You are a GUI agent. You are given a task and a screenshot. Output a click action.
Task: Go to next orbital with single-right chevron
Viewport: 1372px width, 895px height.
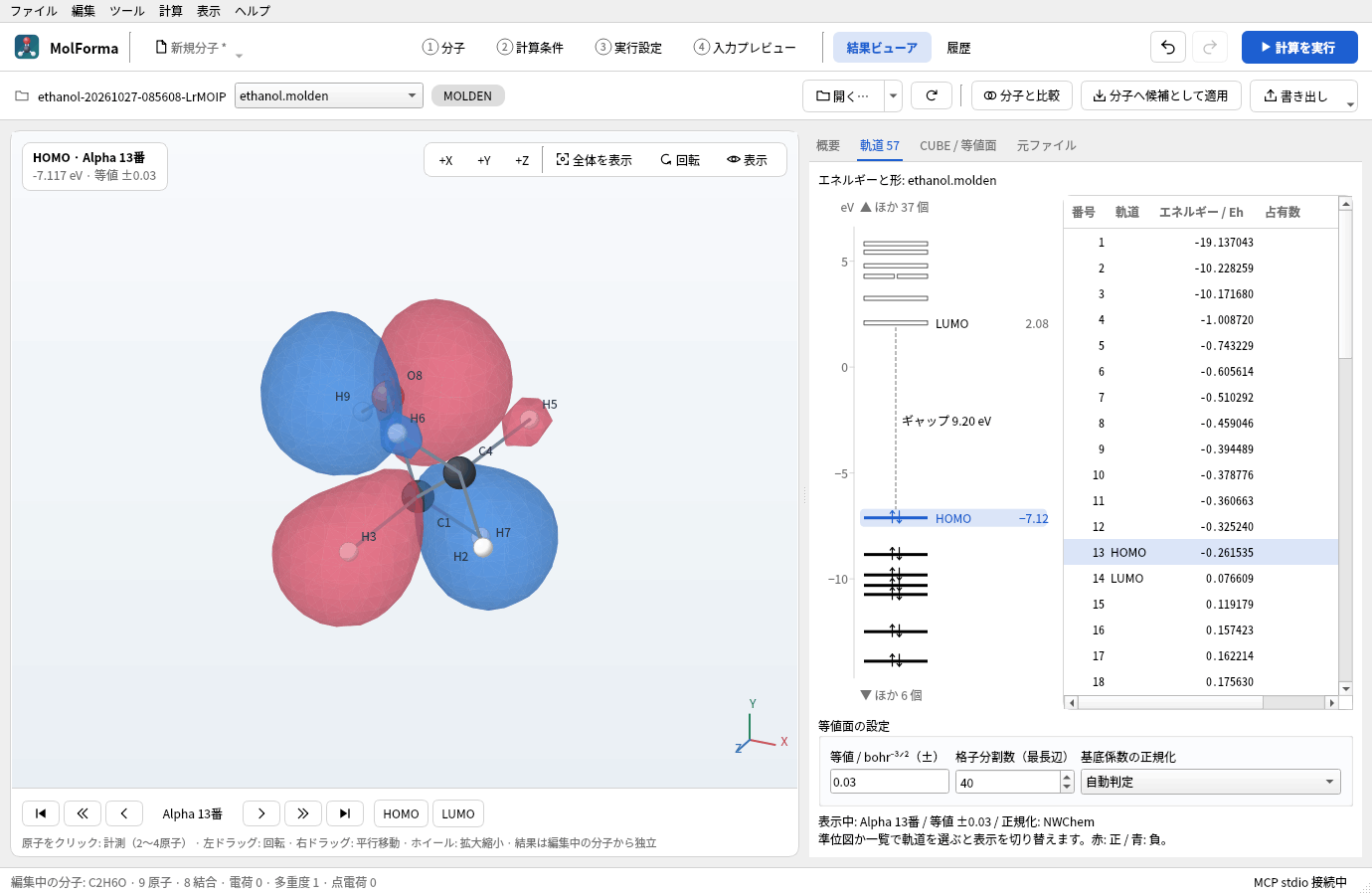261,813
